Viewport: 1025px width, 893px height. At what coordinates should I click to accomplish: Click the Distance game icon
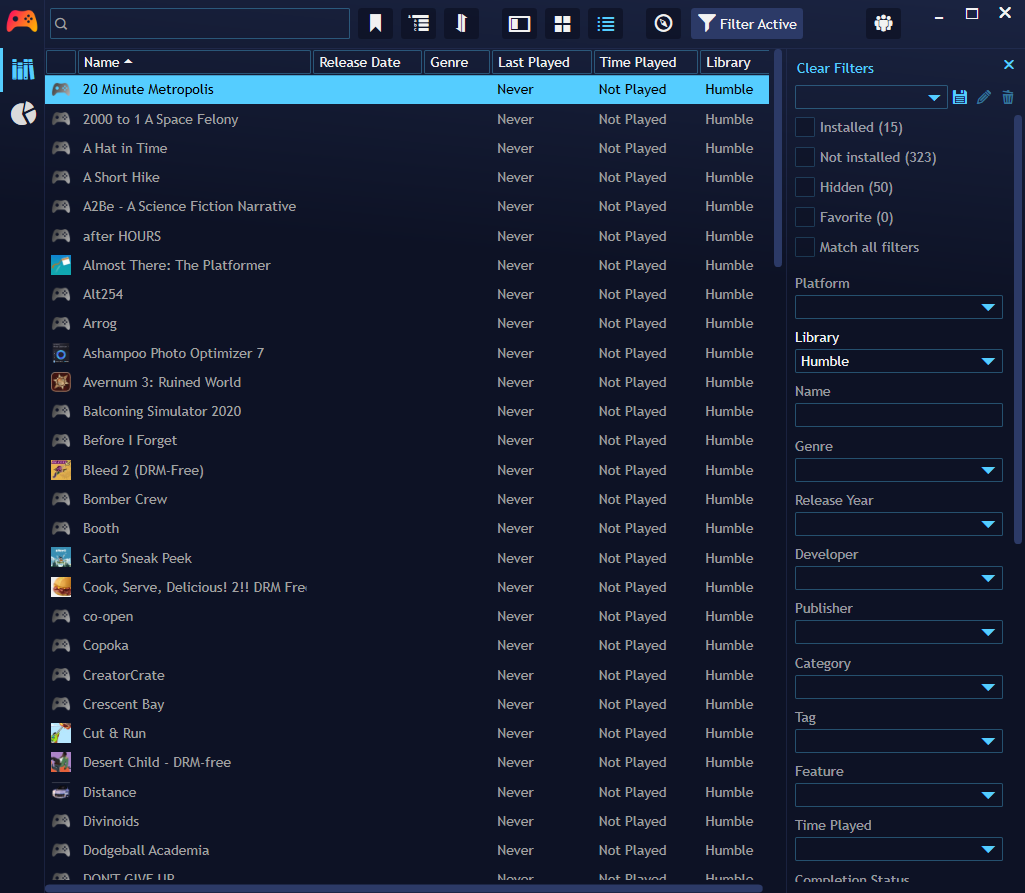tap(61, 792)
